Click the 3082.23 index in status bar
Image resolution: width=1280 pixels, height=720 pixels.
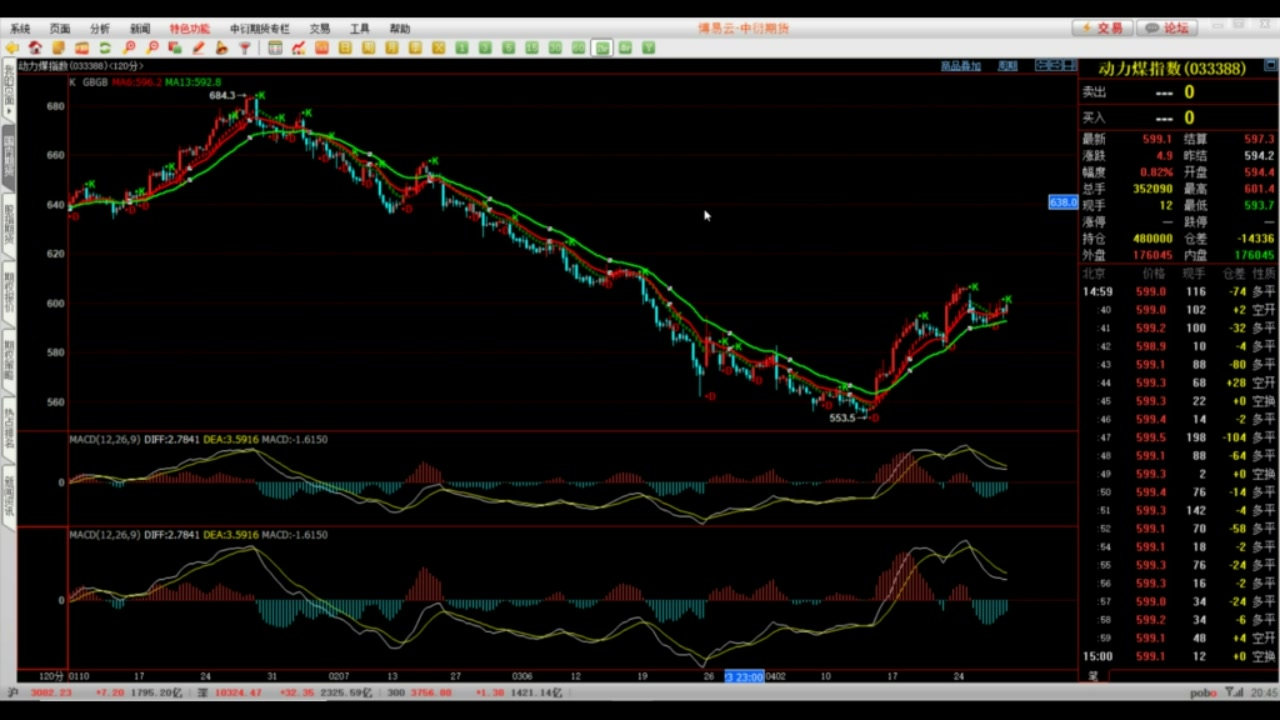pos(51,693)
